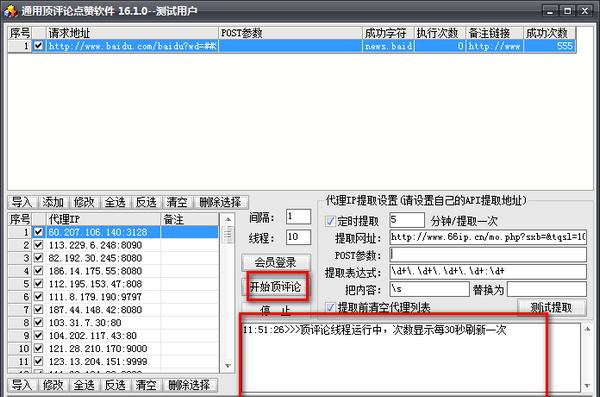The width and height of the screenshot is (600, 397).
Task: Click upper 导入 button under request list
Action: click(22, 202)
